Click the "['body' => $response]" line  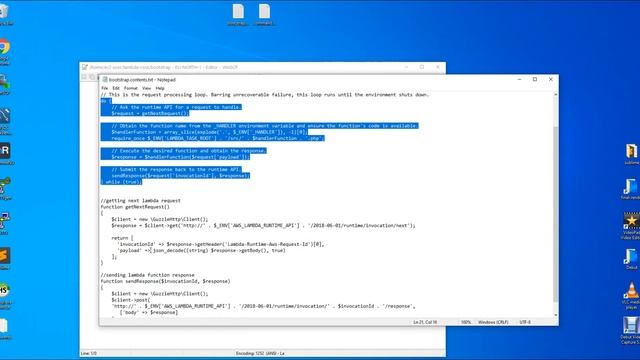click(149, 312)
